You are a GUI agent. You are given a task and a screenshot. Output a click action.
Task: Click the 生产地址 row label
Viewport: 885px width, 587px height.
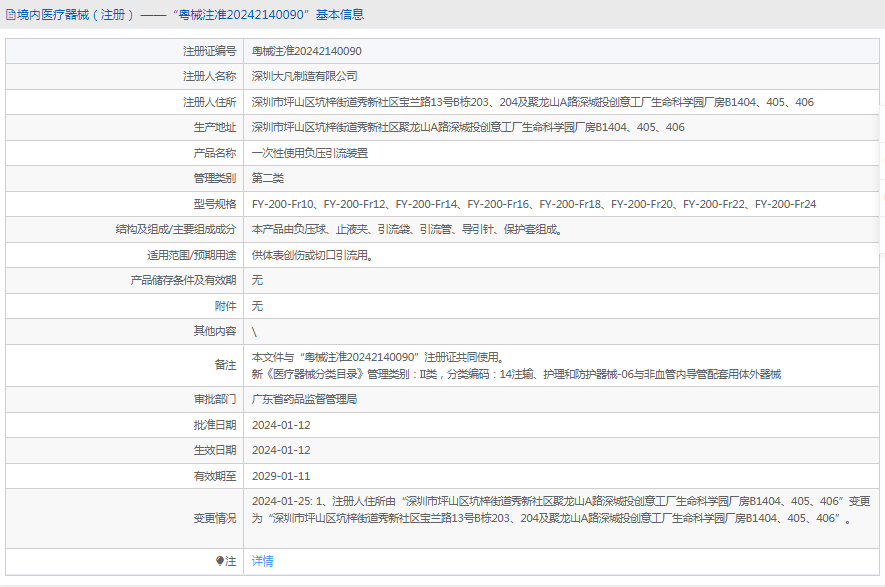pyautogui.click(x=215, y=128)
